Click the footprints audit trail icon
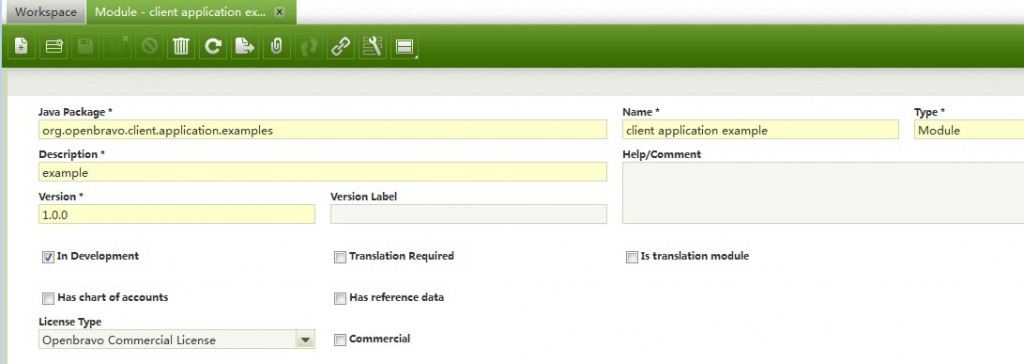1024x364 pixels. pyautogui.click(x=308, y=46)
